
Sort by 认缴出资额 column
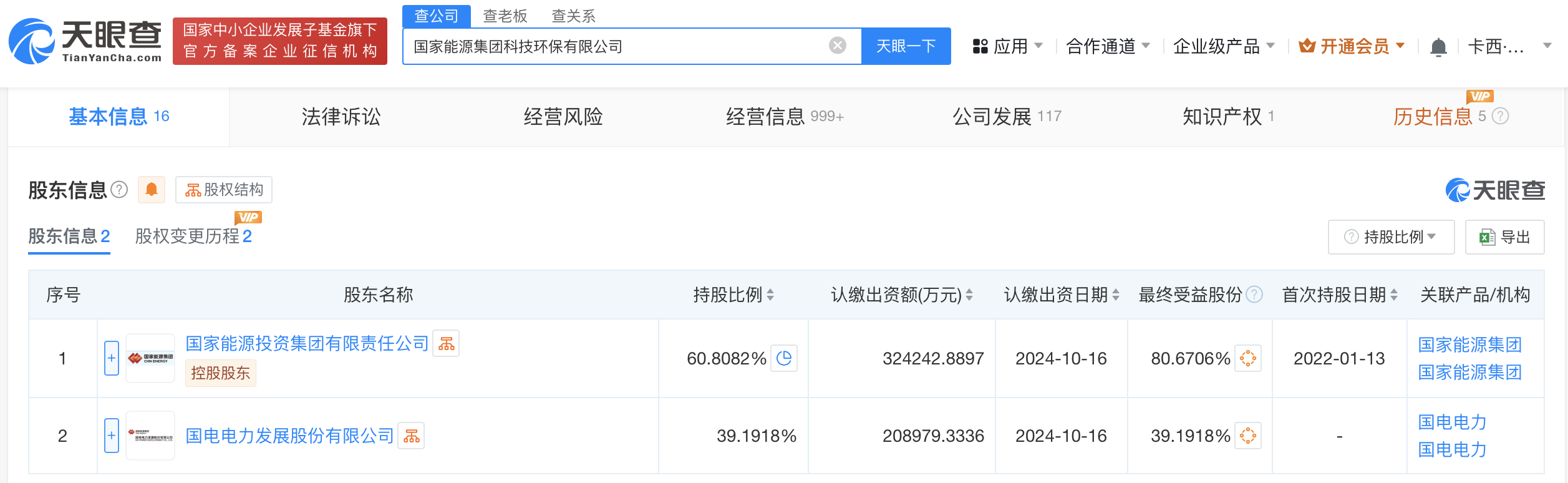pyautogui.click(x=969, y=295)
